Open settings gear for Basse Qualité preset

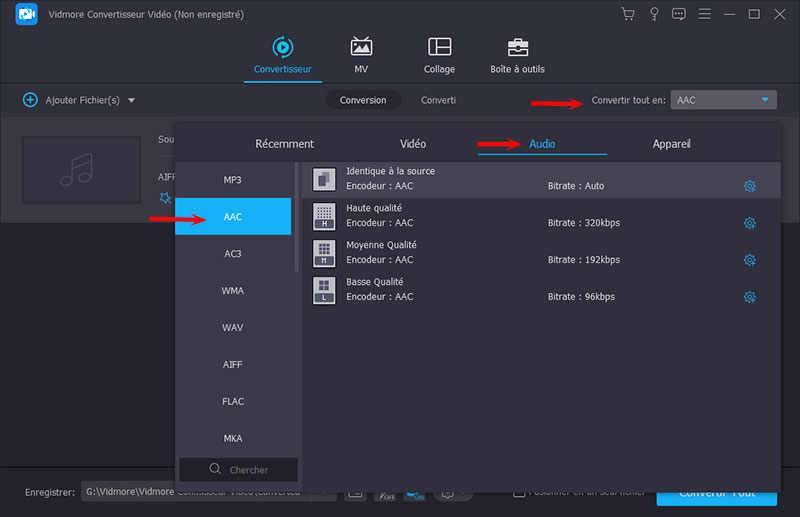pos(749,297)
